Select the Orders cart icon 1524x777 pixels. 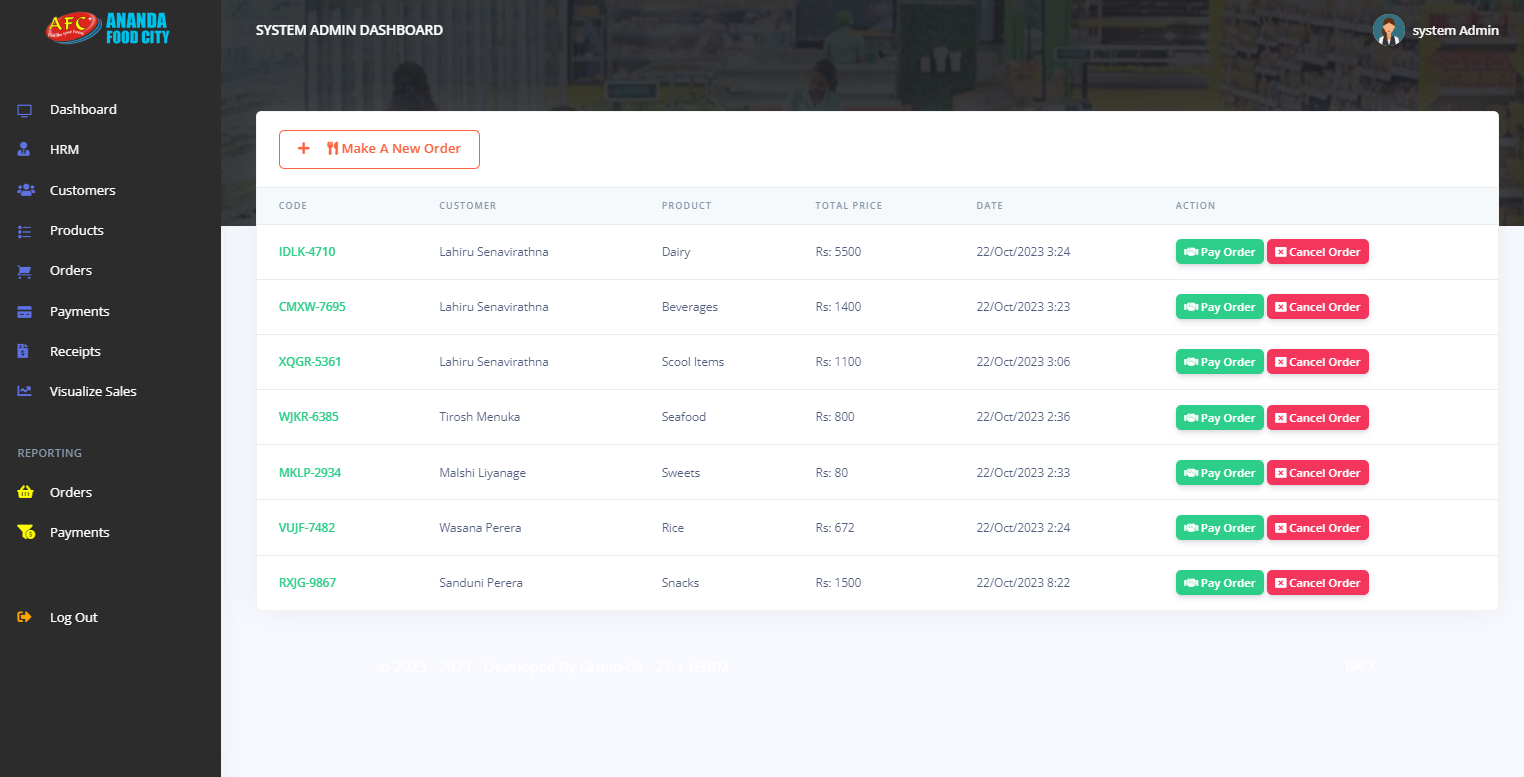(x=24, y=270)
